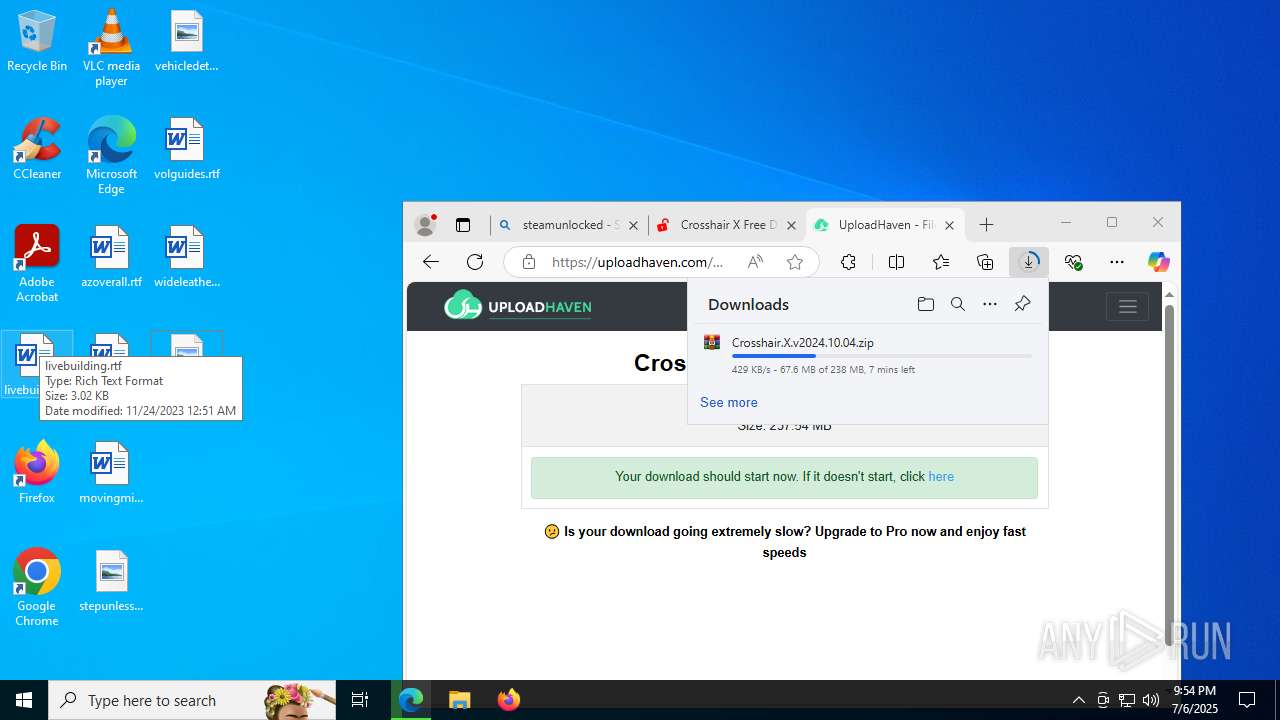
Task: Open downloads folder icon in Downloads panel
Action: (x=926, y=304)
